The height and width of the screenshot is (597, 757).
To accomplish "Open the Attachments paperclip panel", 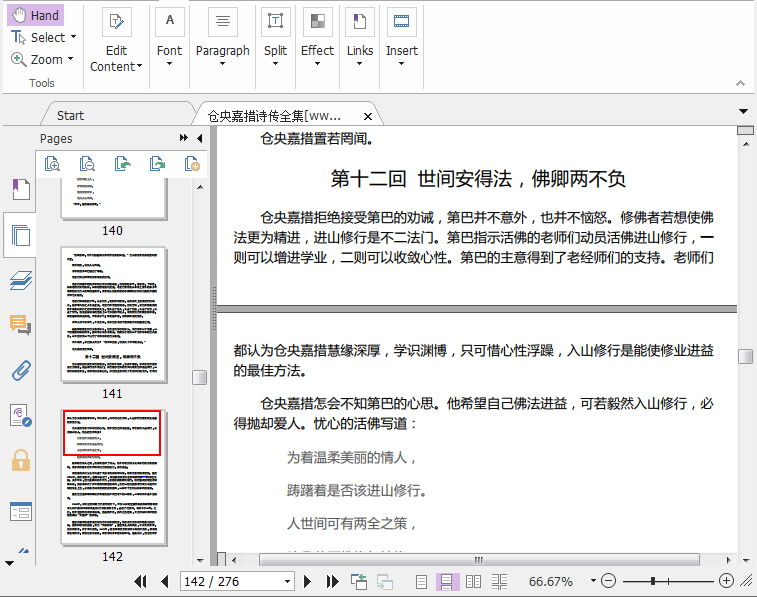I will 20,371.
